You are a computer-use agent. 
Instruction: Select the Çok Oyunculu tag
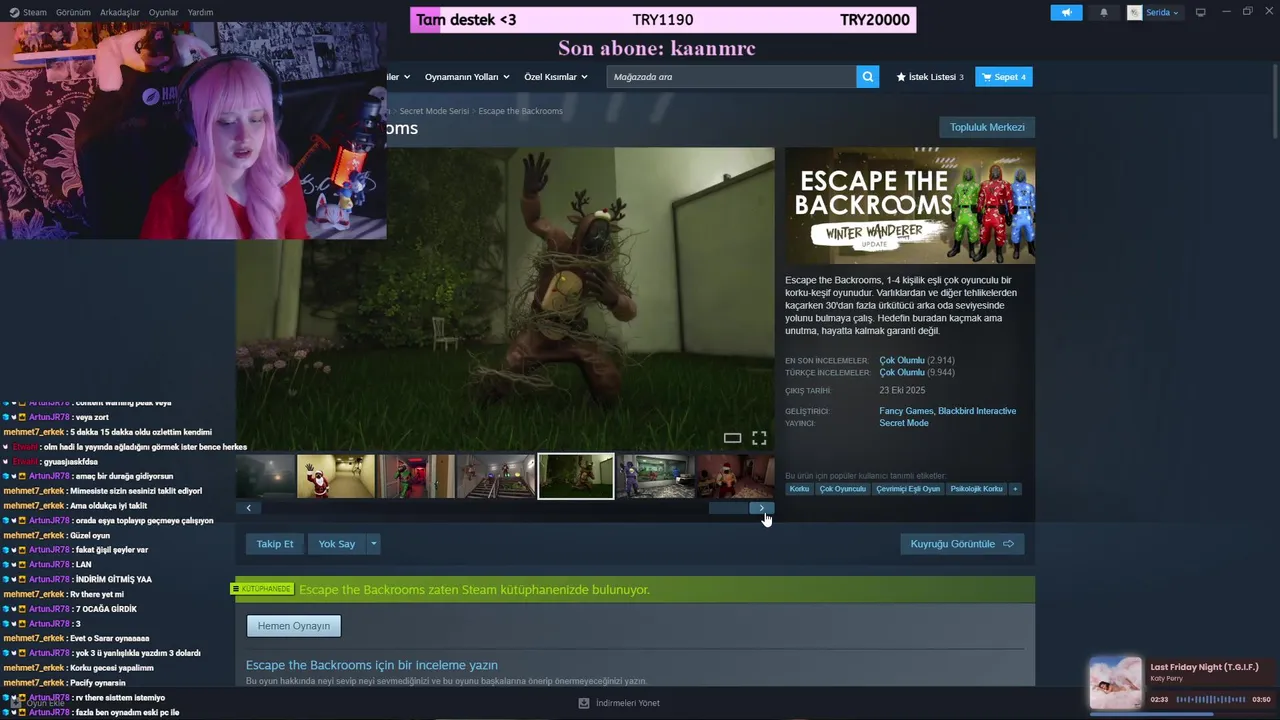843,489
